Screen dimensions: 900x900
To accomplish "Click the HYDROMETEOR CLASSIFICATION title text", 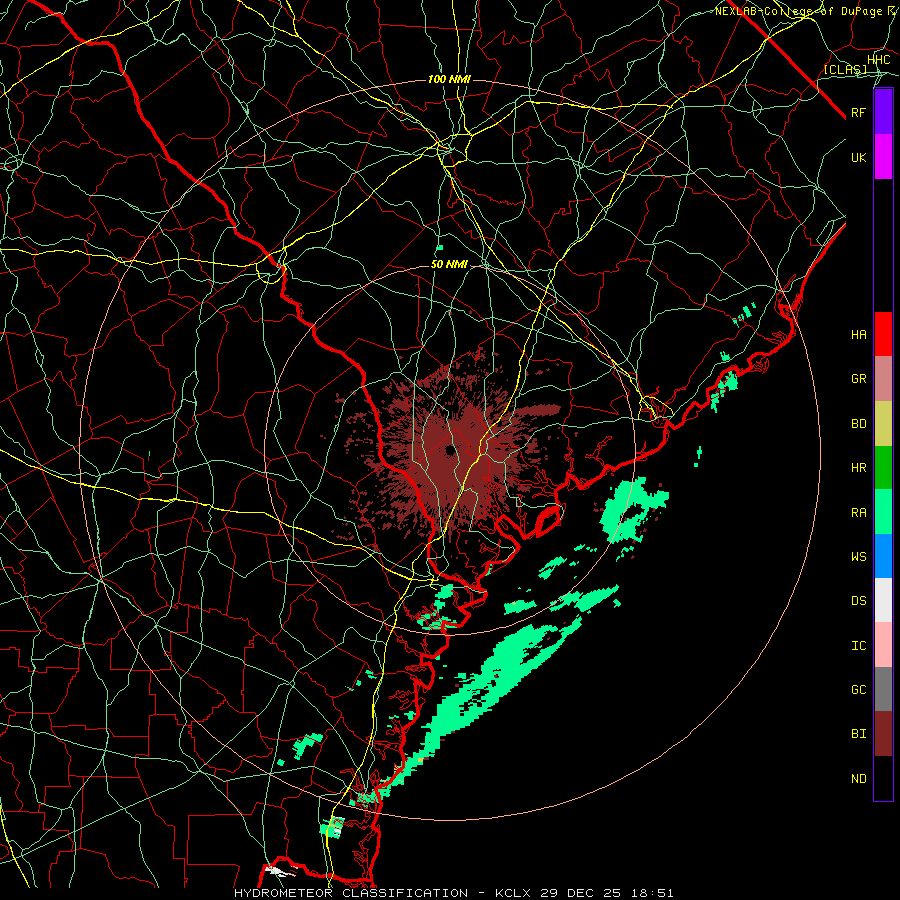I will pyautogui.click(x=351, y=893).
